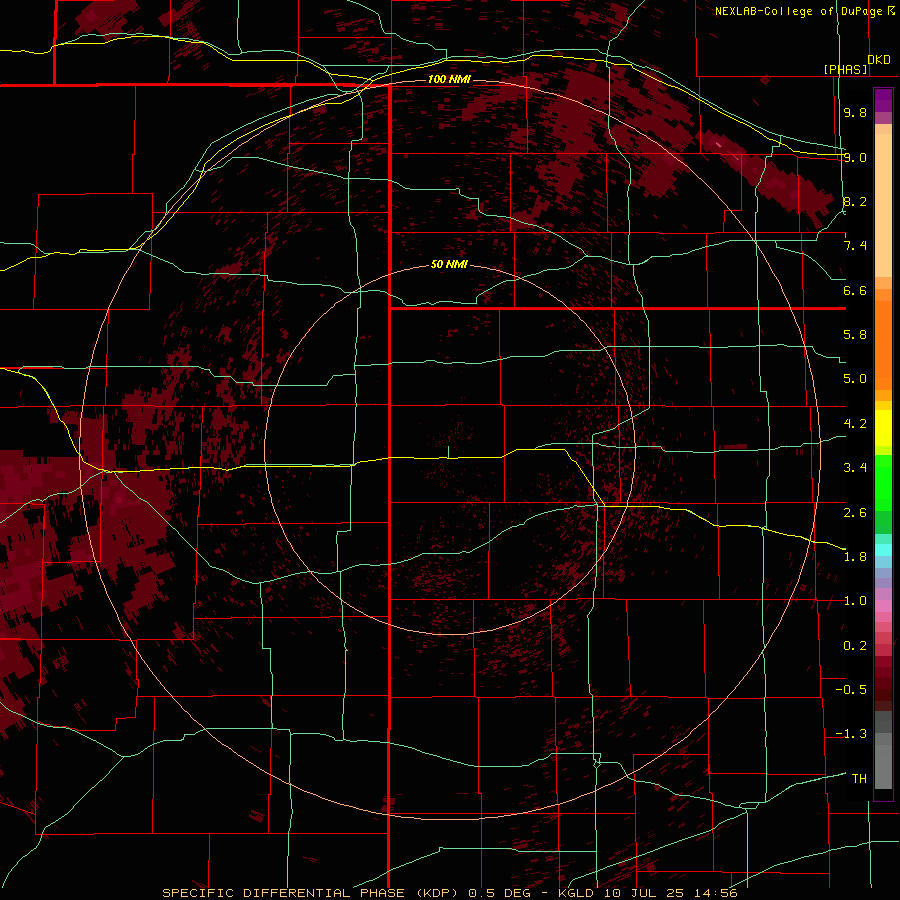The height and width of the screenshot is (900, 900).
Task: Click the -0.5 value on the color scale
Action: [851, 690]
